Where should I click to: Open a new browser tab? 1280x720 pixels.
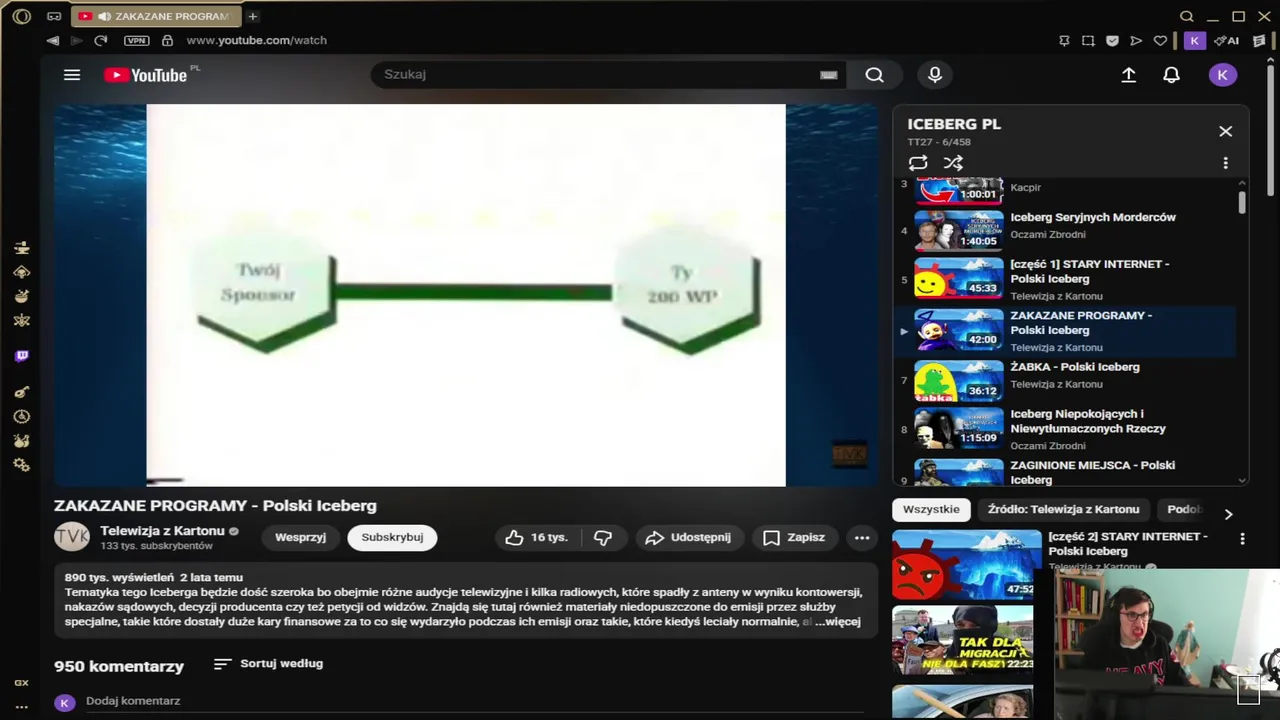[253, 16]
